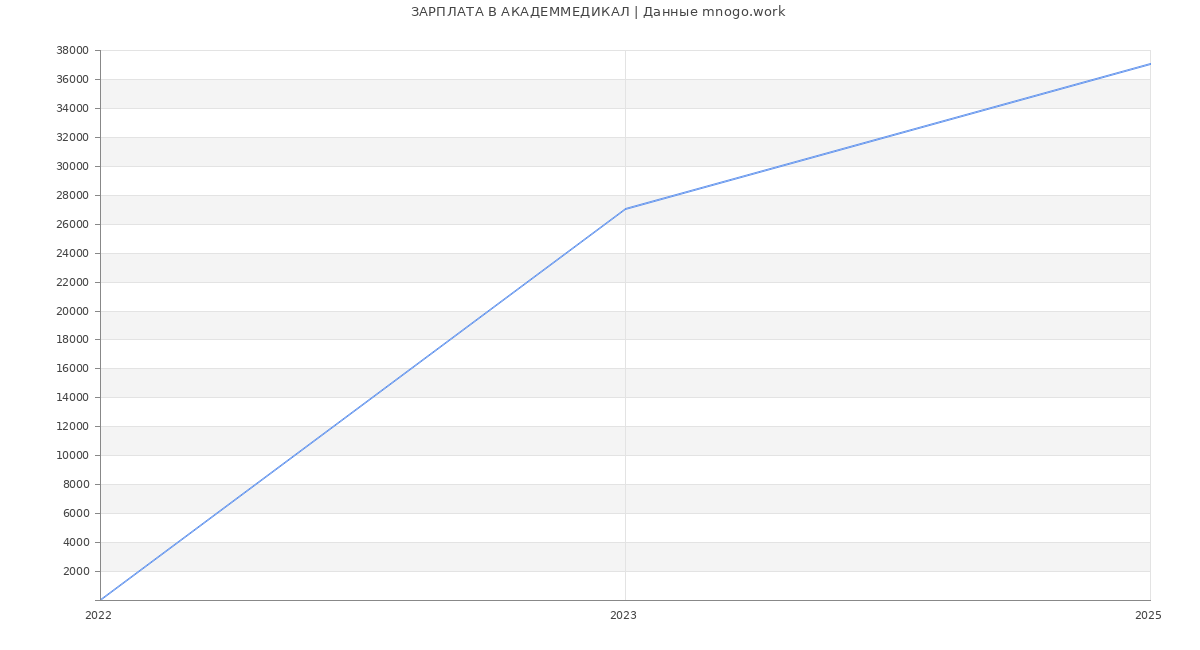Click the 28000 y-axis value

tap(72, 196)
